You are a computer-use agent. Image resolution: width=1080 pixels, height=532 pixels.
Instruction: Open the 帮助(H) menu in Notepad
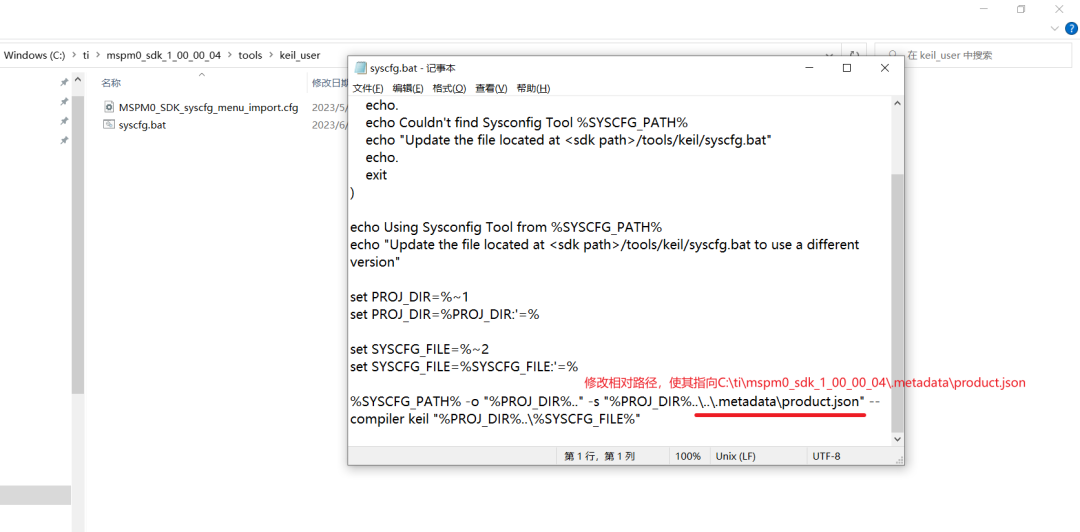click(533, 89)
